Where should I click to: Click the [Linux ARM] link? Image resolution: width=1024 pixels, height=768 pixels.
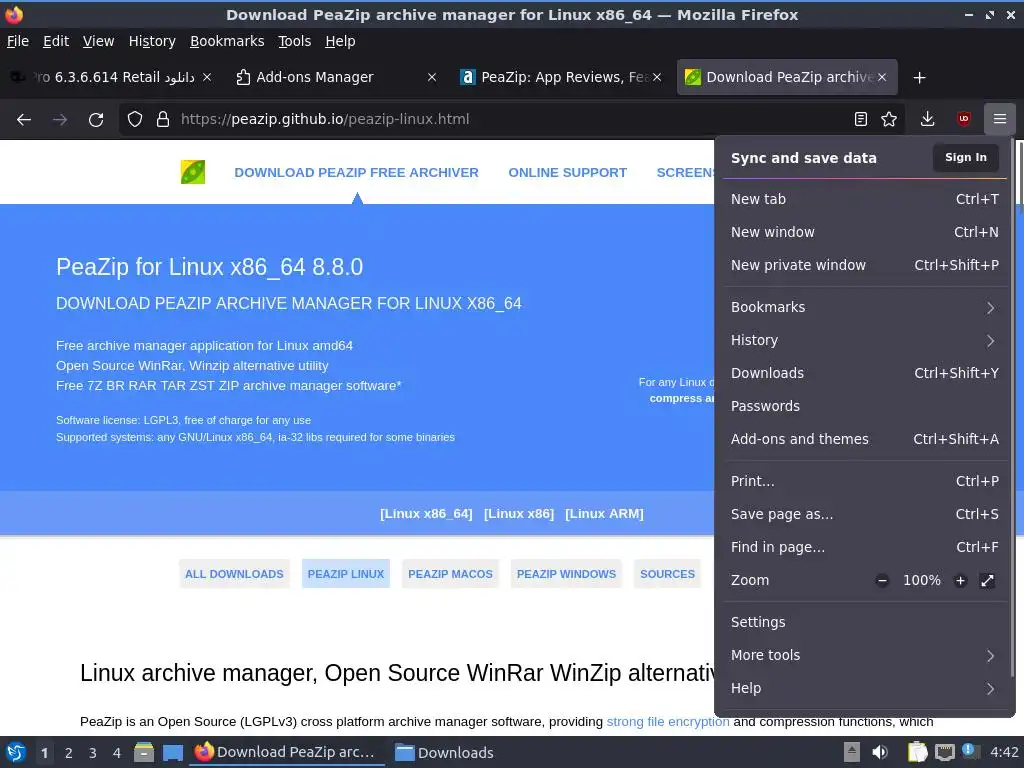(604, 514)
